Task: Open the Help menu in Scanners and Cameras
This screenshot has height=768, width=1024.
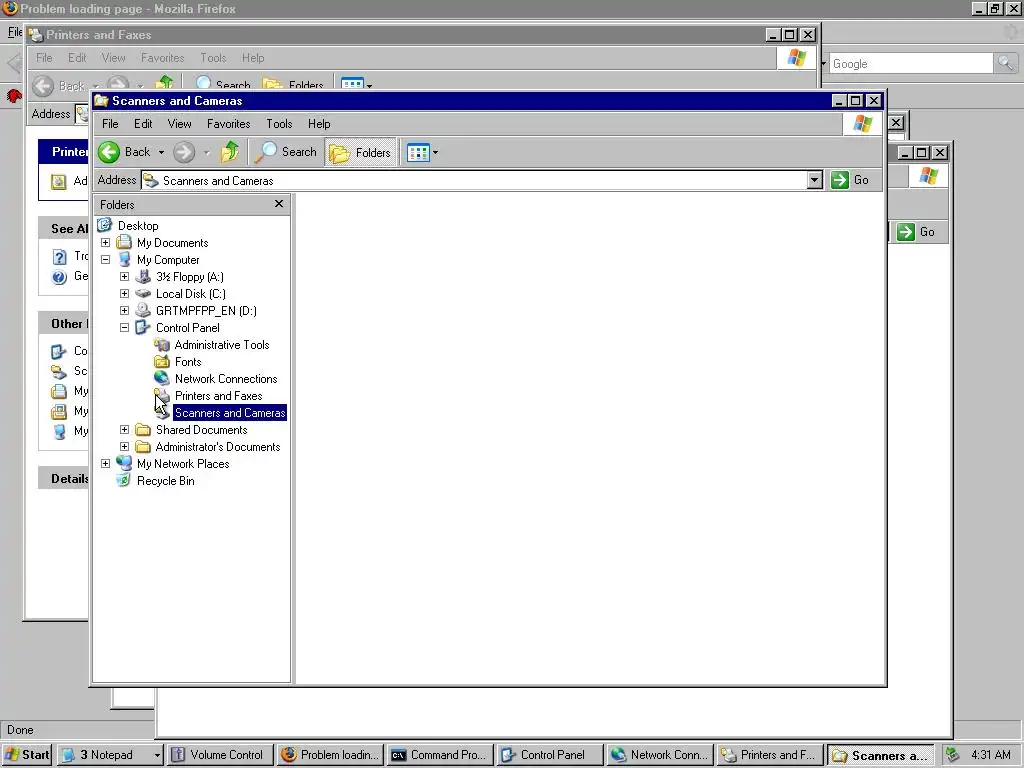Action: (x=319, y=123)
